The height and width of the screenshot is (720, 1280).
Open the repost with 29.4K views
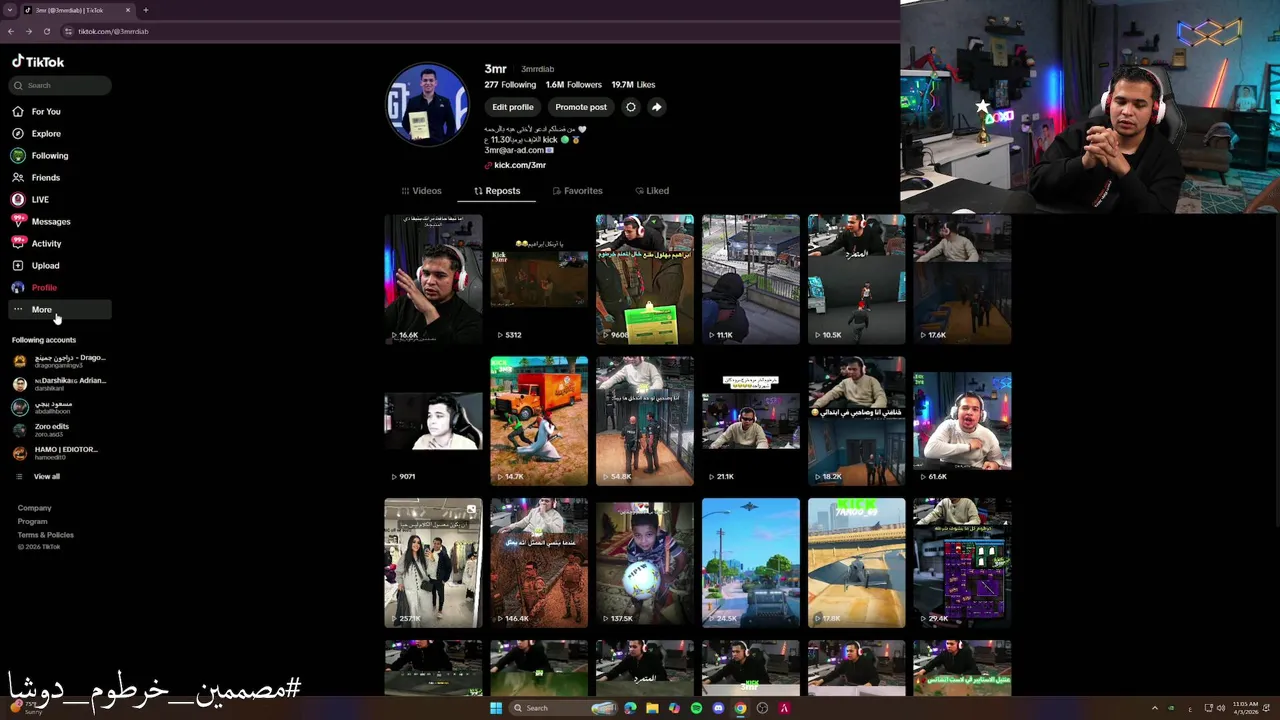click(x=962, y=563)
